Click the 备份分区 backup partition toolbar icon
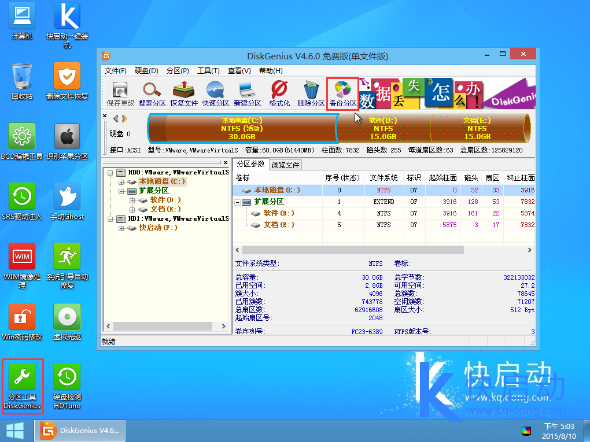 tap(343, 94)
